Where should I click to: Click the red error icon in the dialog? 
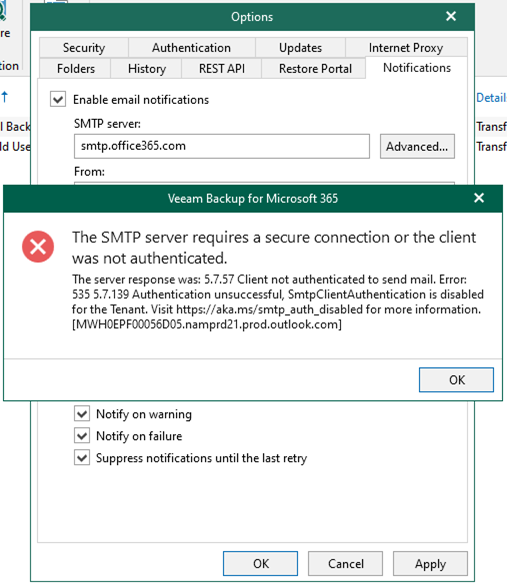tap(38, 247)
